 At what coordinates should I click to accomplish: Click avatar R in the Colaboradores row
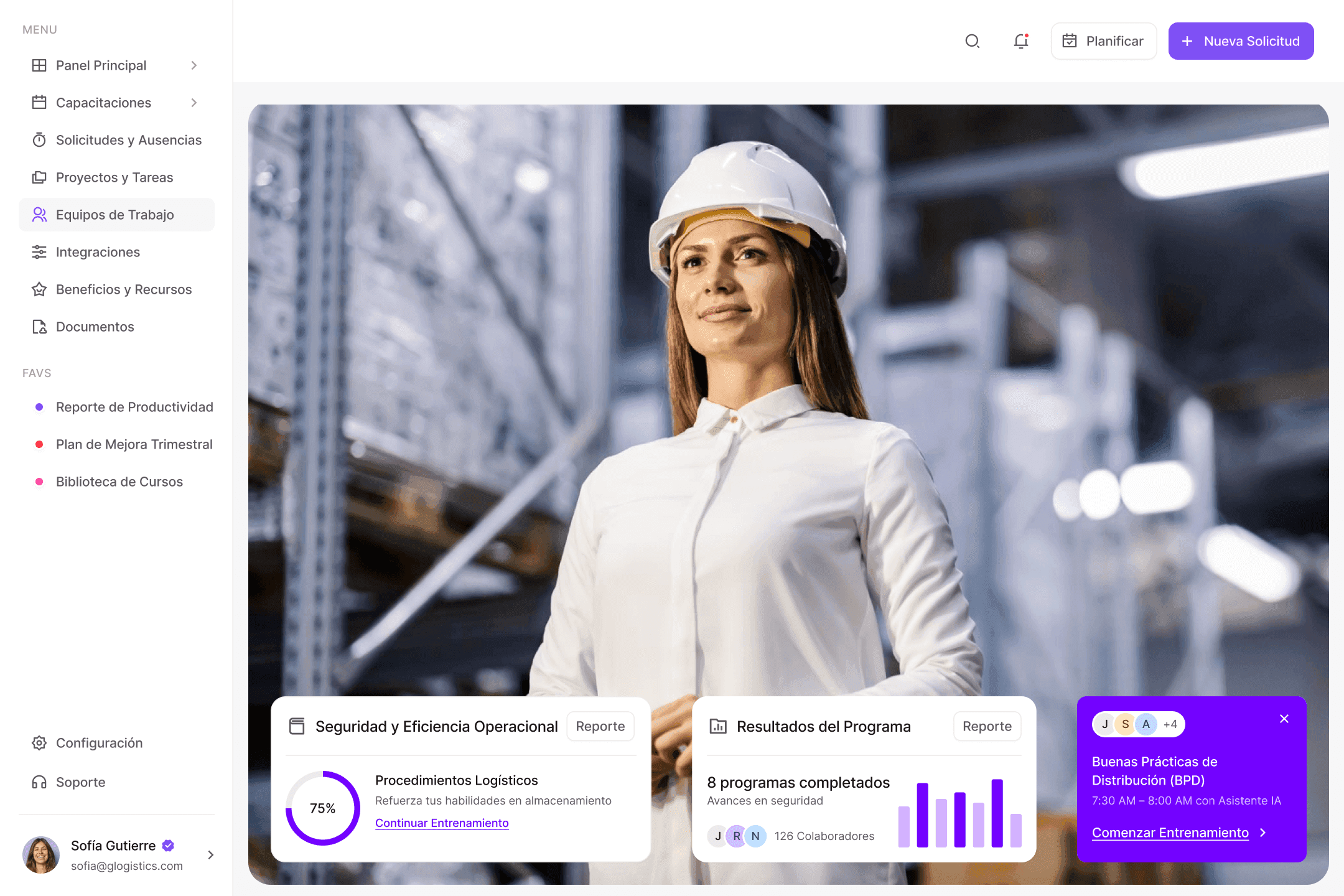coord(737,836)
